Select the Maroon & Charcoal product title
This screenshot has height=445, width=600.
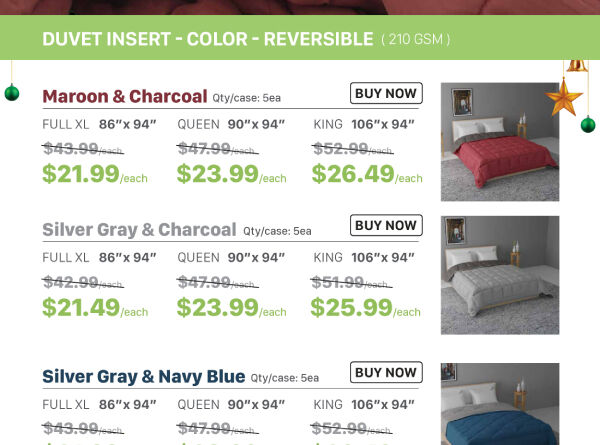tap(125, 96)
